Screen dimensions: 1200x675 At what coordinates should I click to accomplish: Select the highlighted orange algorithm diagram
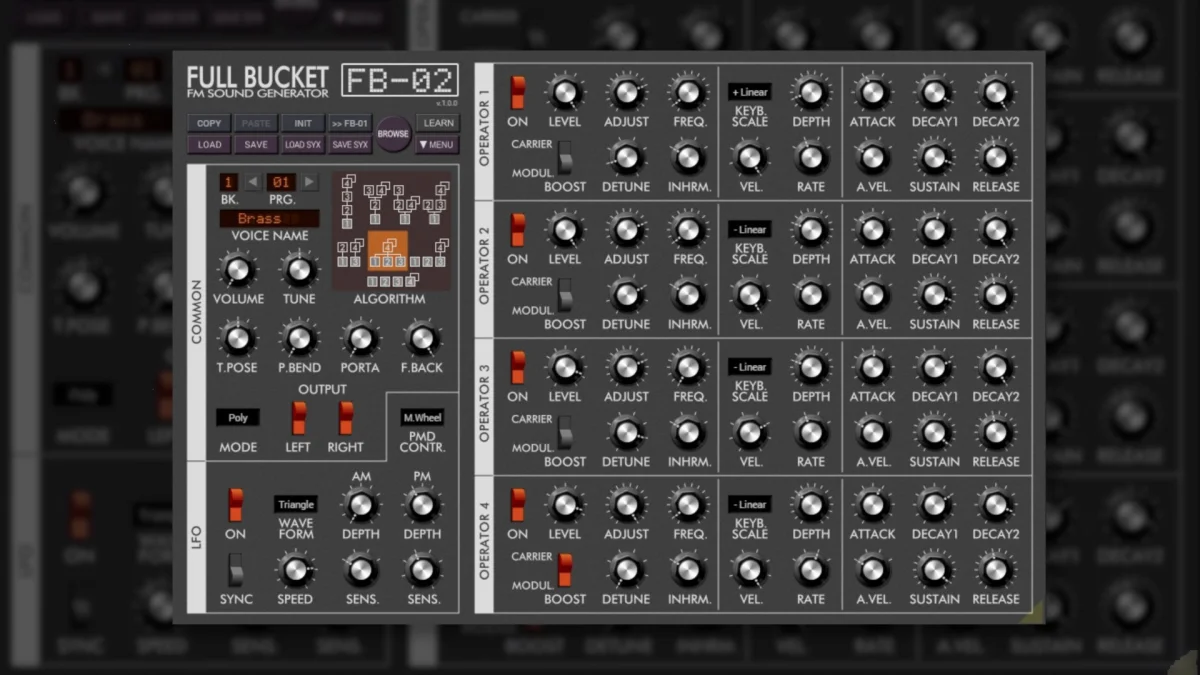click(x=388, y=250)
